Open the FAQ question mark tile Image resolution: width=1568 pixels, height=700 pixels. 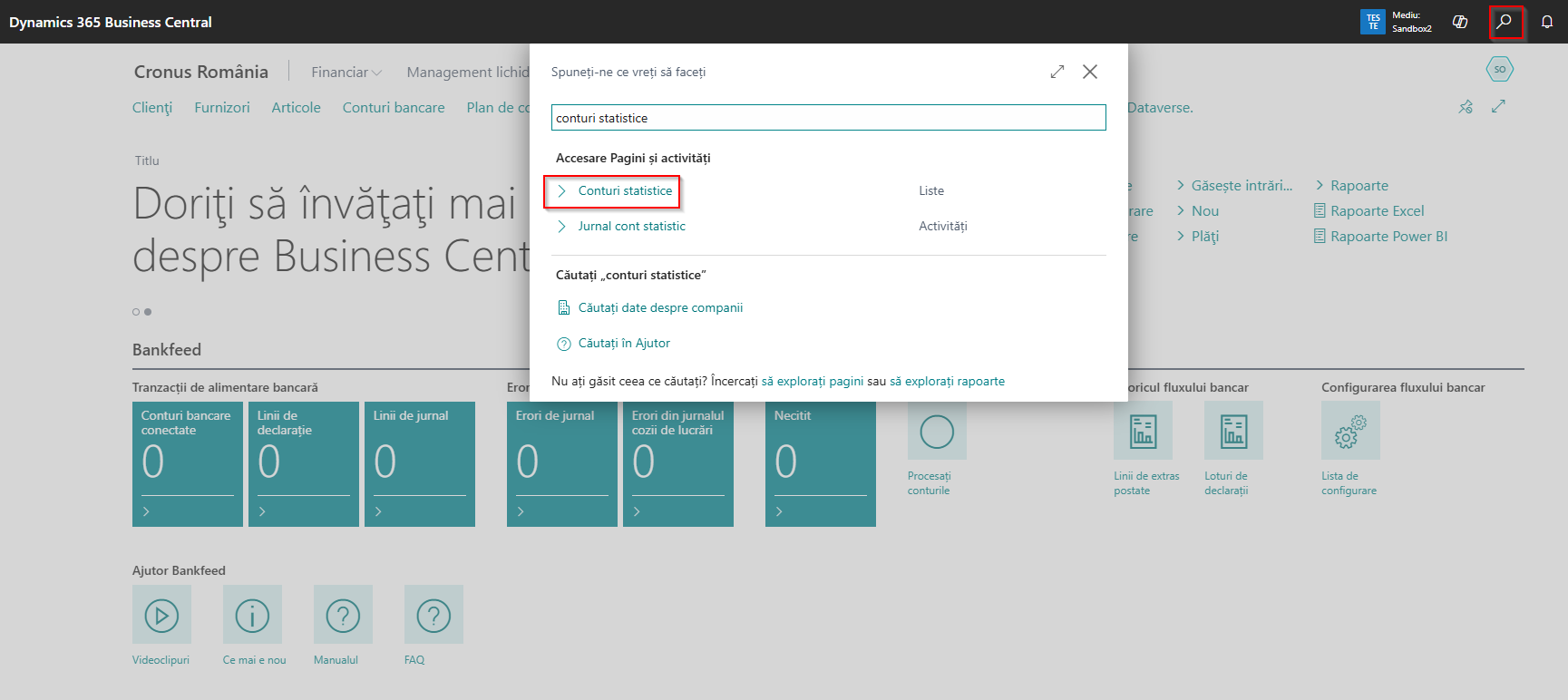pyautogui.click(x=433, y=615)
